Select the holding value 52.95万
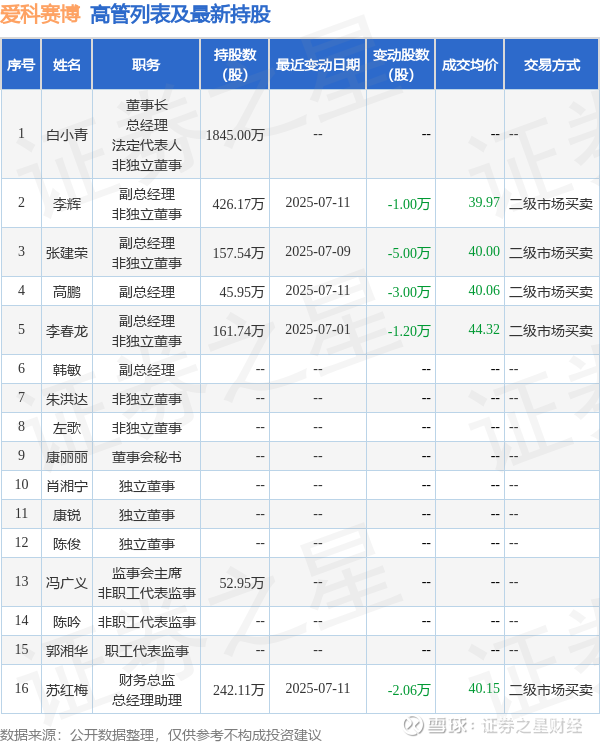The width and height of the screenshot is (600, 744). [x=241, y=583]
